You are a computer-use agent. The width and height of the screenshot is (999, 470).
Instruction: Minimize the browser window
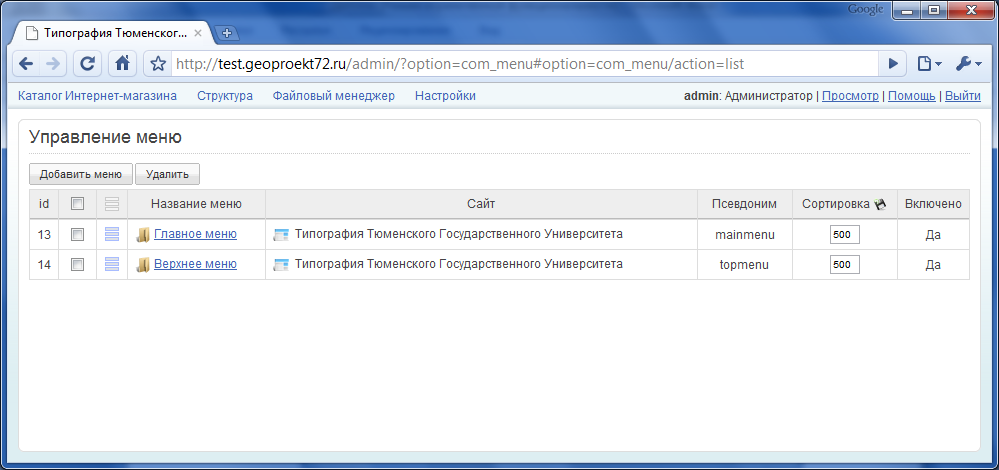tap(907, 11)
